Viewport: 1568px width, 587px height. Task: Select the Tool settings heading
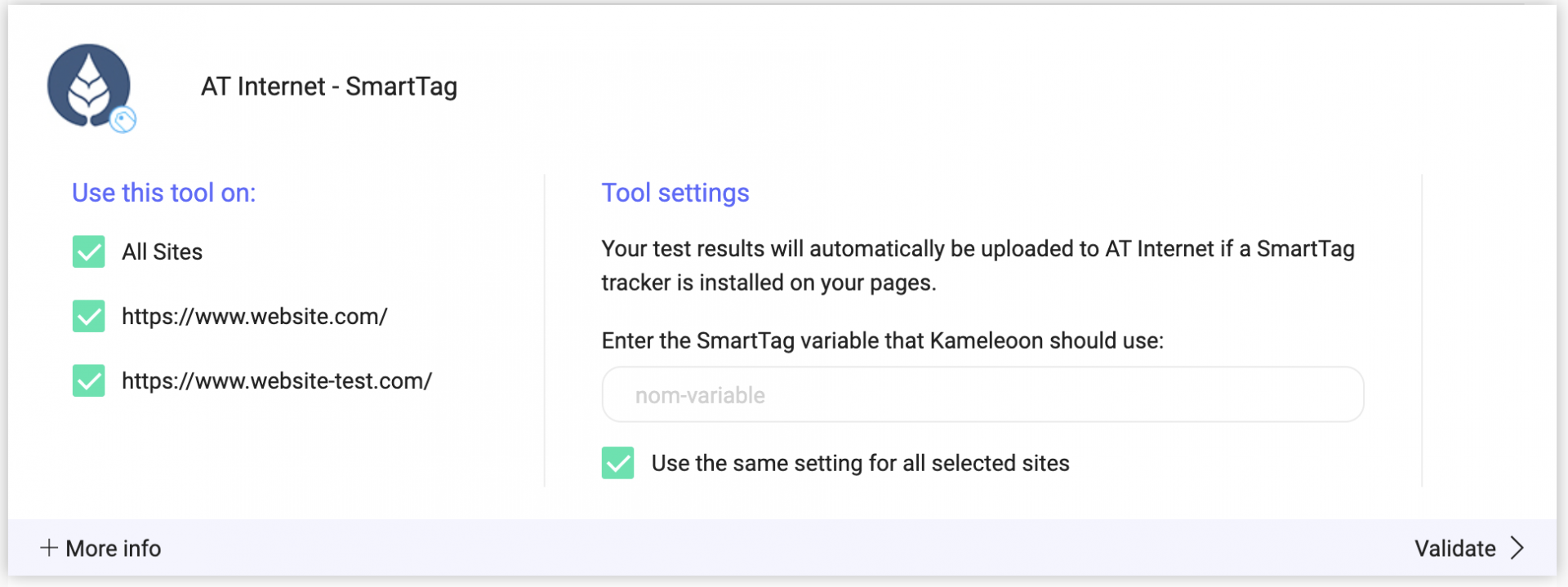[x=675, y=193]
